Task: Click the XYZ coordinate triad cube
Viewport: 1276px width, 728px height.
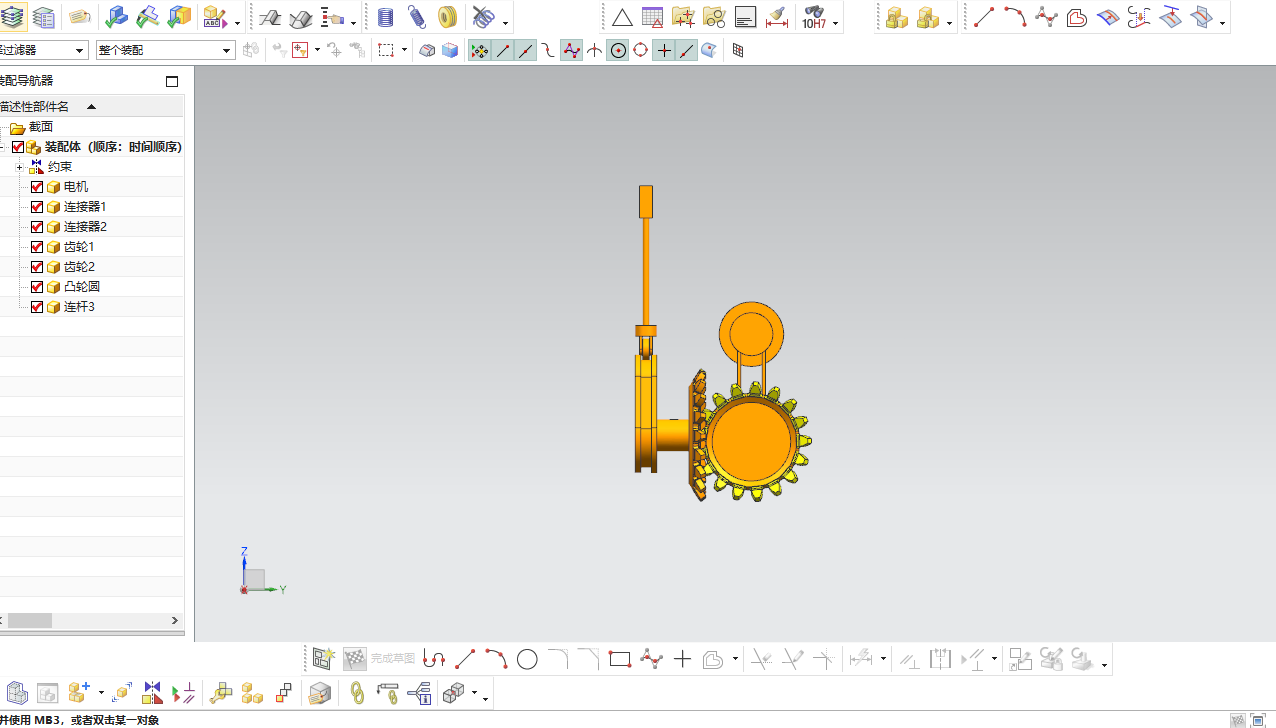Action: click(255, 579)
